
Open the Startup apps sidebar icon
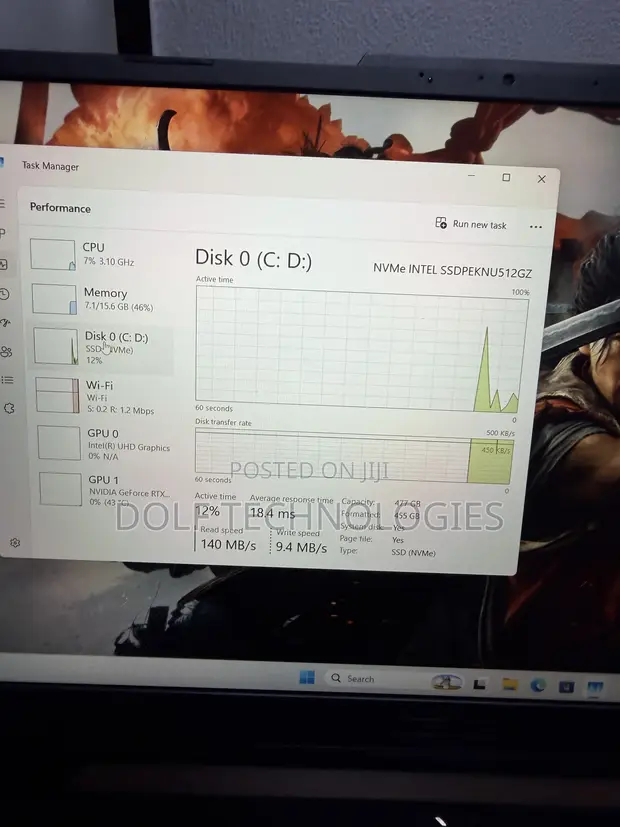[5, 322]
